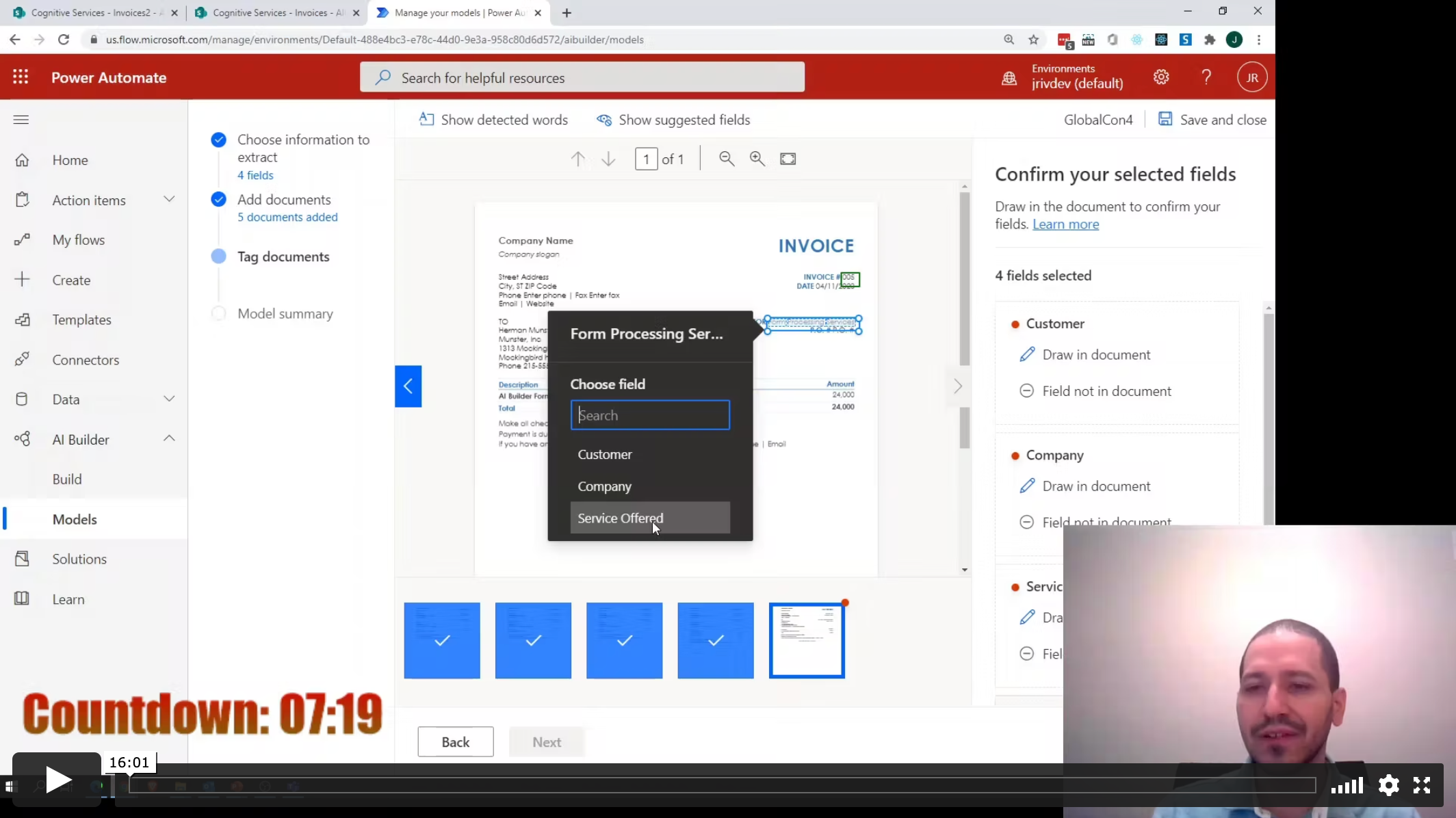This screenshot has height=818, width=1456.
Task: Choose Service Offered field in popup
Action: pyautogui.click(x=650, y=518)
